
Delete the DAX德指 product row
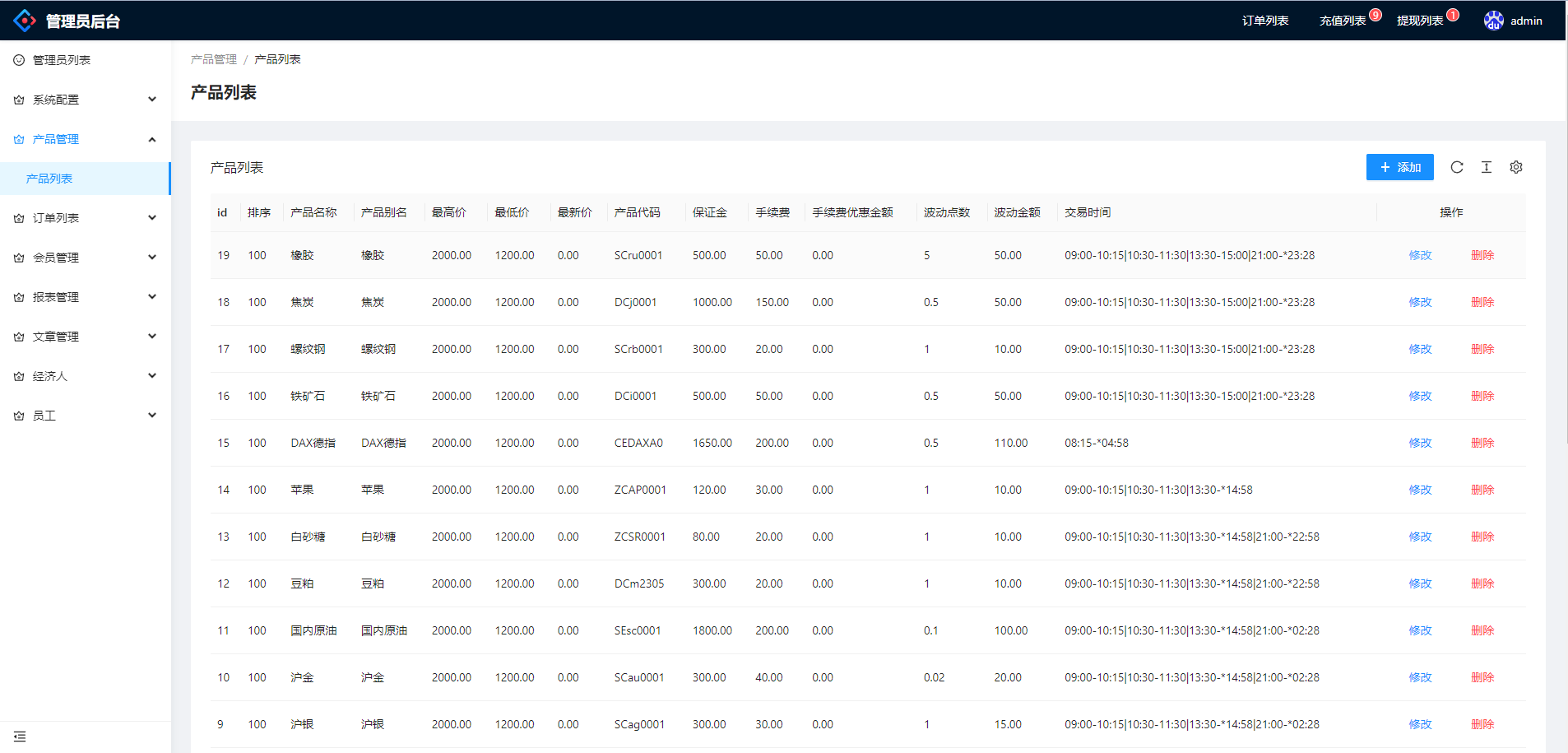[1482, 443]
